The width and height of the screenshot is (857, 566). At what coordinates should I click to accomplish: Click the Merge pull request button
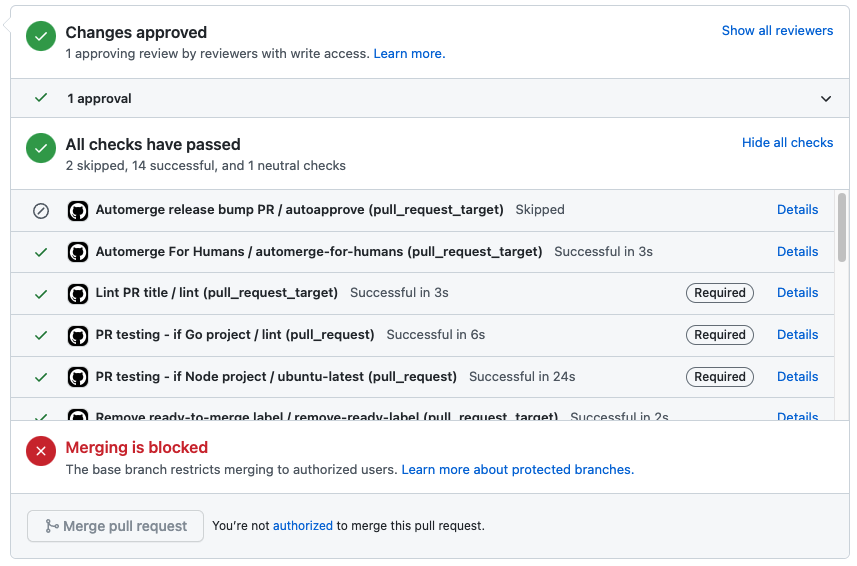[x=115, y=526]
